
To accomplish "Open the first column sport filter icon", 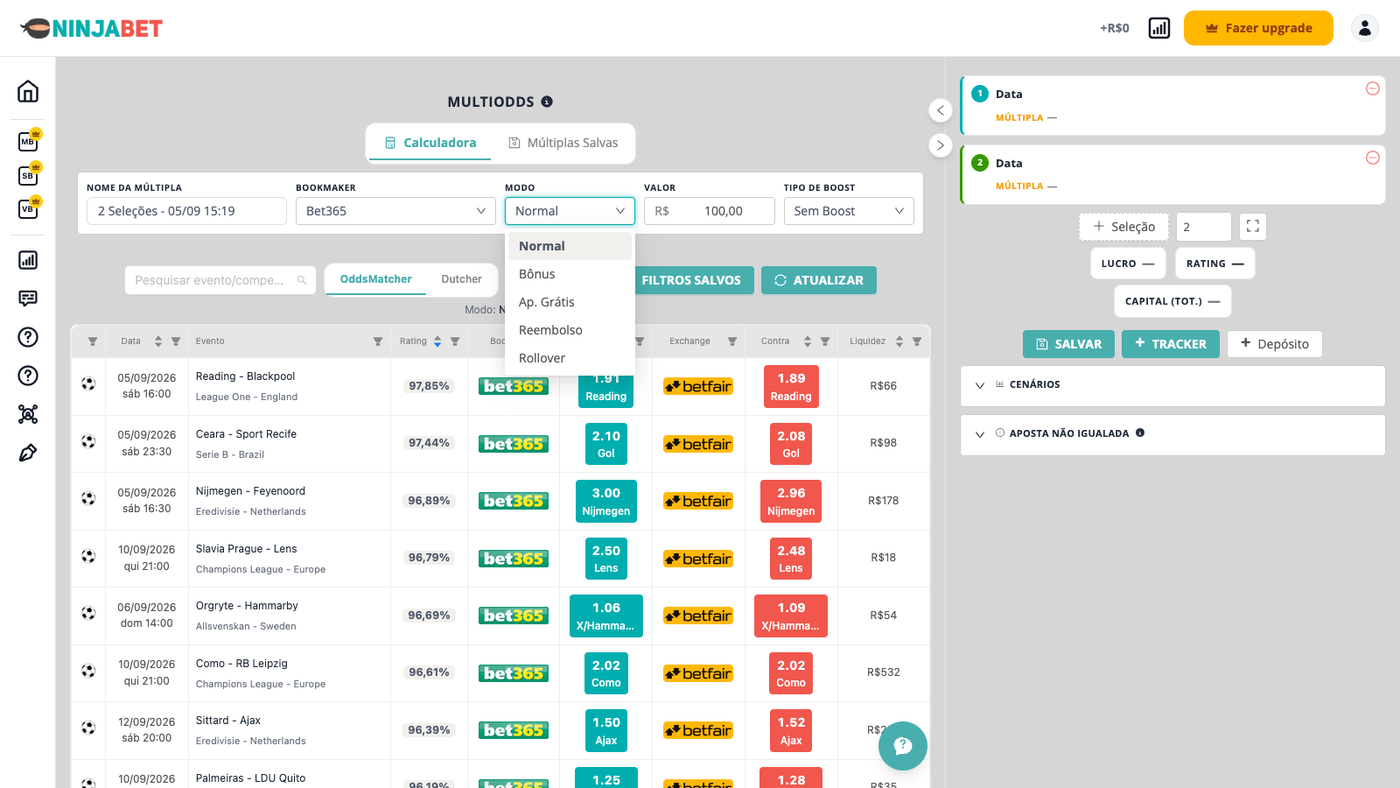I will click(92, 342).
